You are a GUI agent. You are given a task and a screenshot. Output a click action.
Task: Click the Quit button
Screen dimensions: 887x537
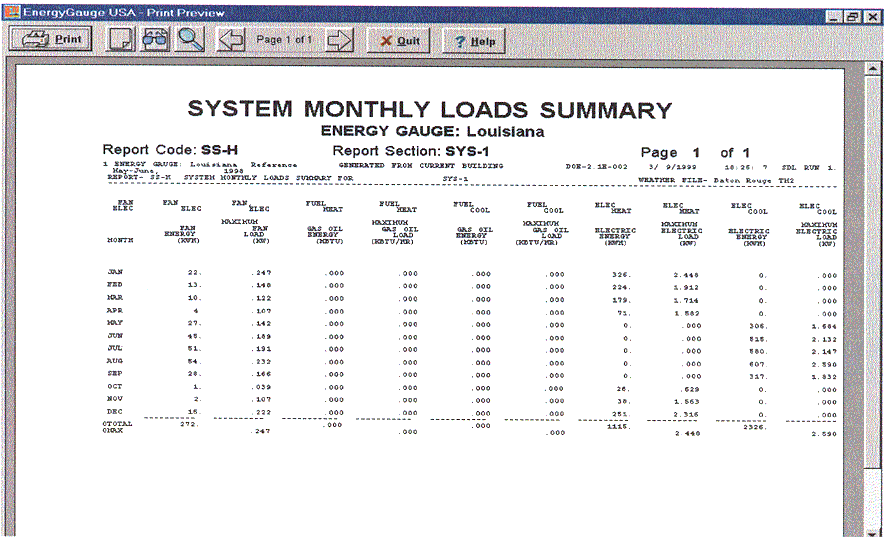[398, 41]
